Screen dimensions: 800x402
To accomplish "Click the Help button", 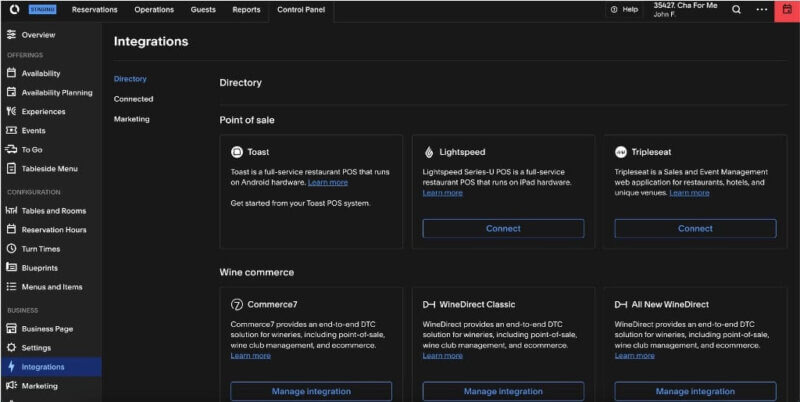I will tap(624, 9).
